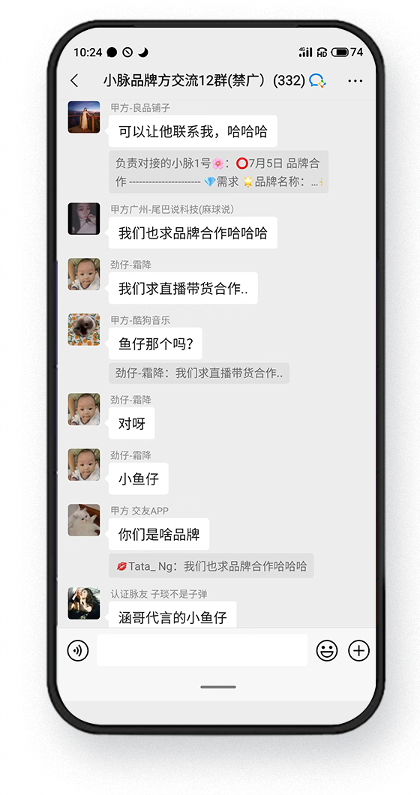Tap the blue chat bubble icon beside group title

317,80
